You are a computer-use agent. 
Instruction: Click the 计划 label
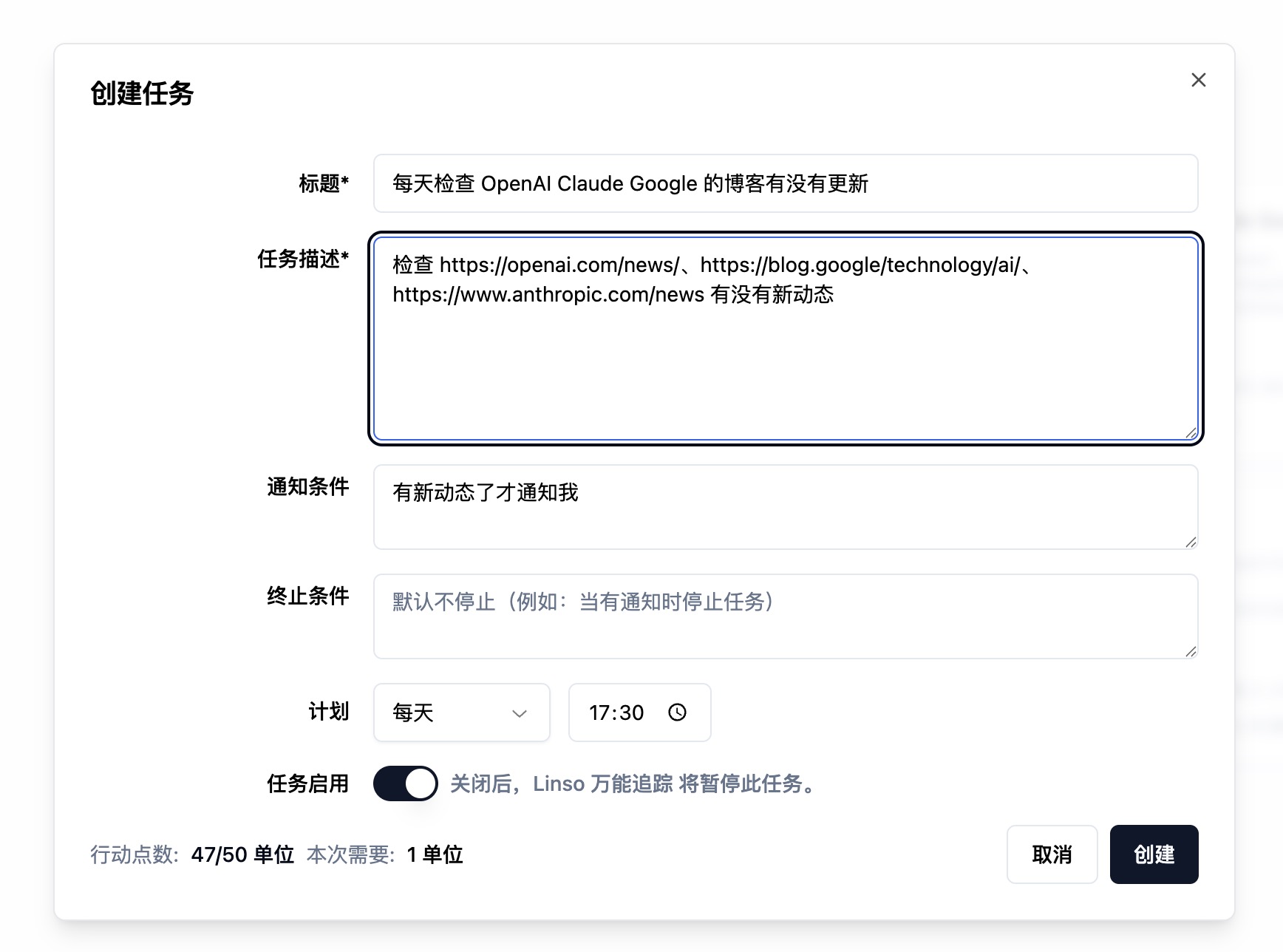pos(328,712)
